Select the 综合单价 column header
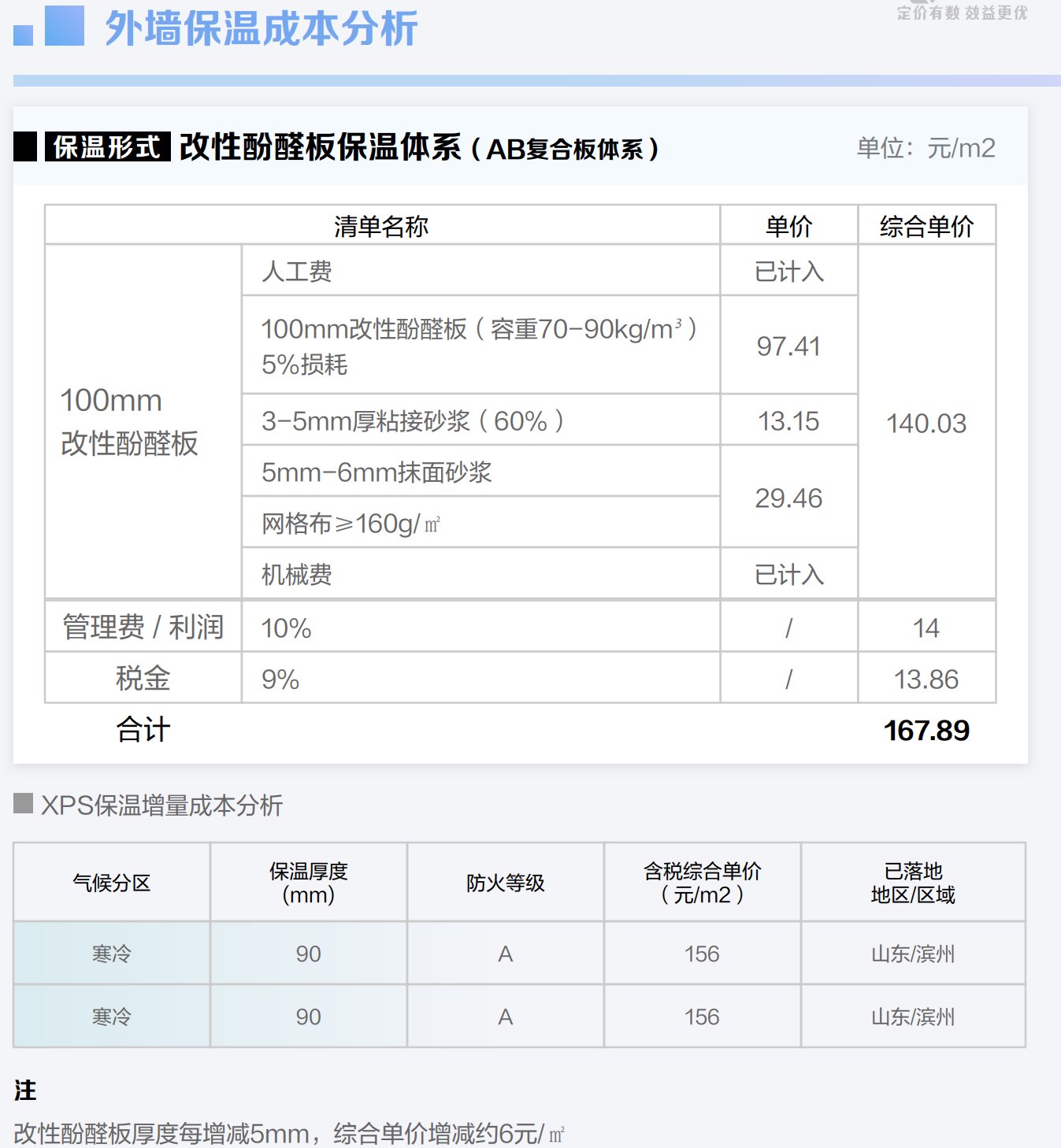 coord(926,226)
